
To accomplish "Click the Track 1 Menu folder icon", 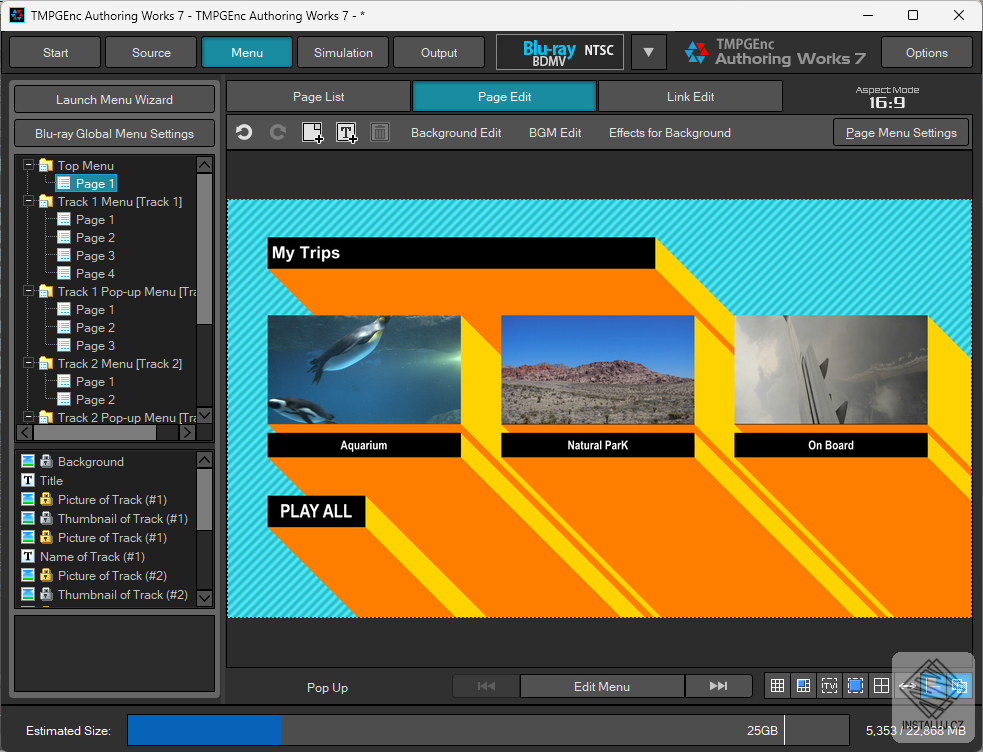I will (x=46, y=202).
